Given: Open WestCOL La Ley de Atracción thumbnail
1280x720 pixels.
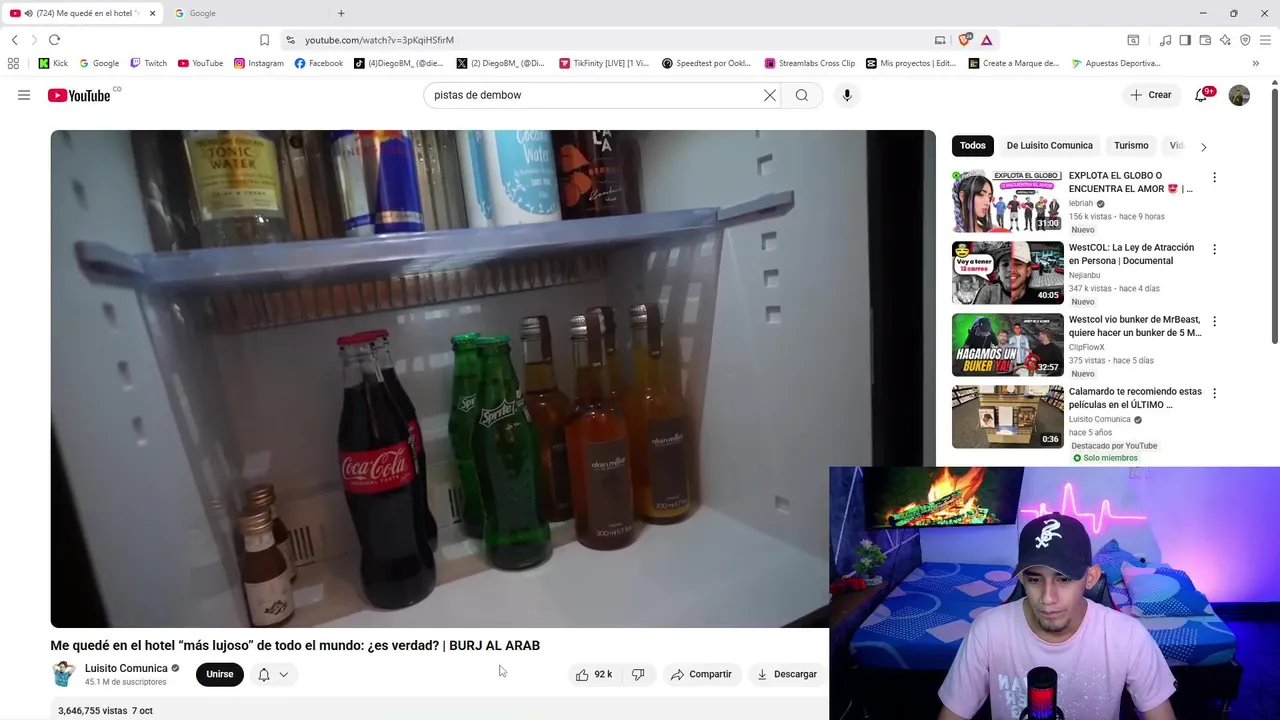Looking at the screenshot, I should tap(1007, 273).
